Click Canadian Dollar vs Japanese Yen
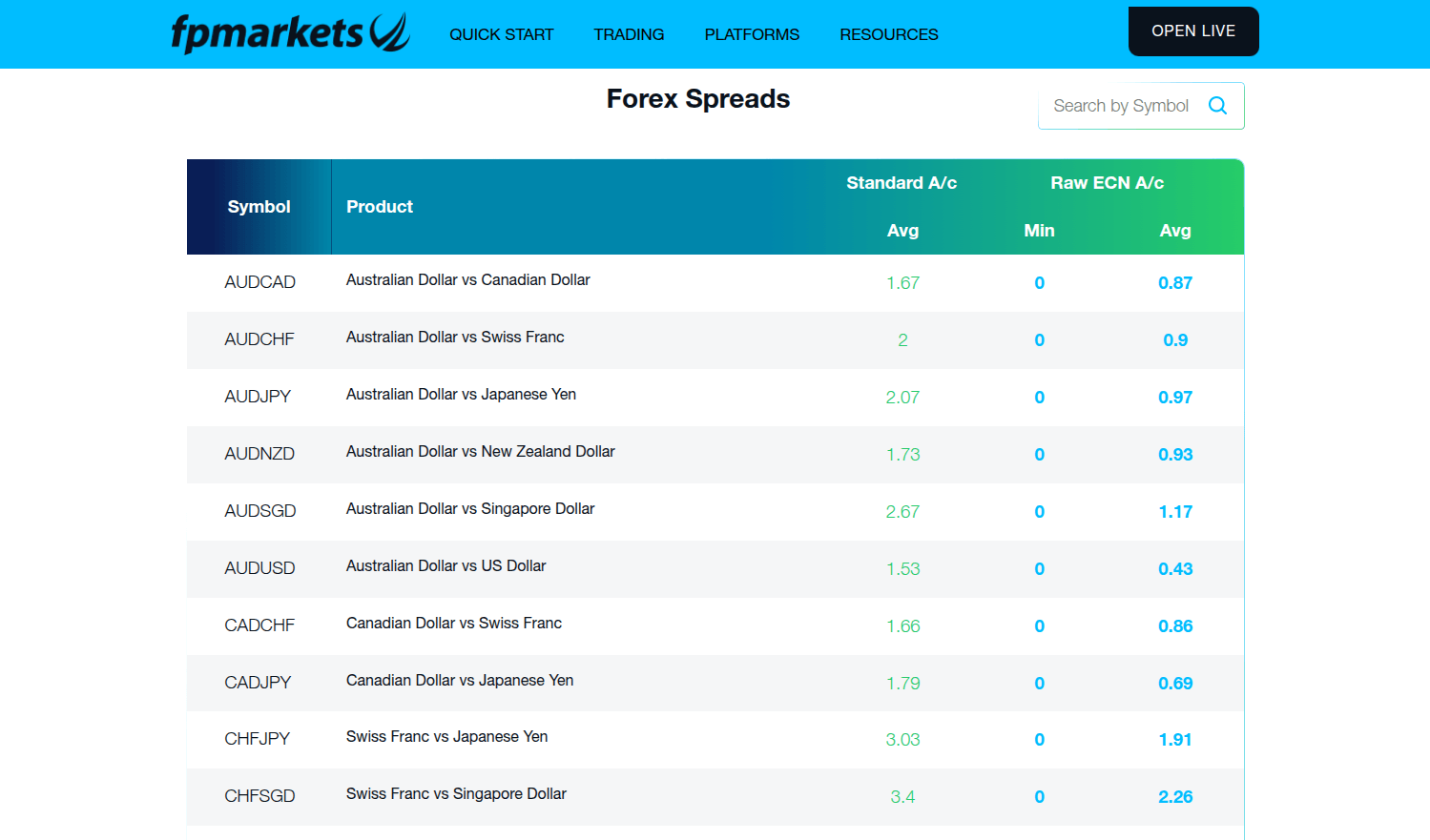Screen dimensions: 1430x840 click(460, 680)
